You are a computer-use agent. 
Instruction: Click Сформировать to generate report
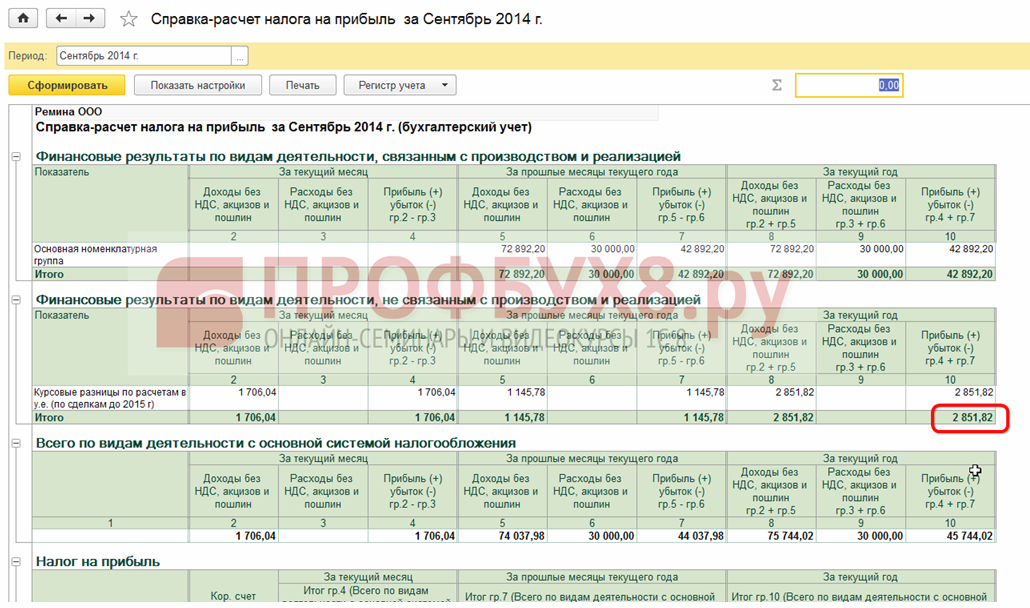(x=67, y=86)
